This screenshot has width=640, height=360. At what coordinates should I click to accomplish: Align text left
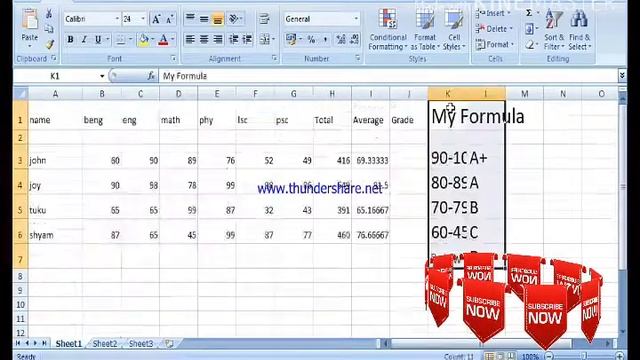[x=190, y=40]
